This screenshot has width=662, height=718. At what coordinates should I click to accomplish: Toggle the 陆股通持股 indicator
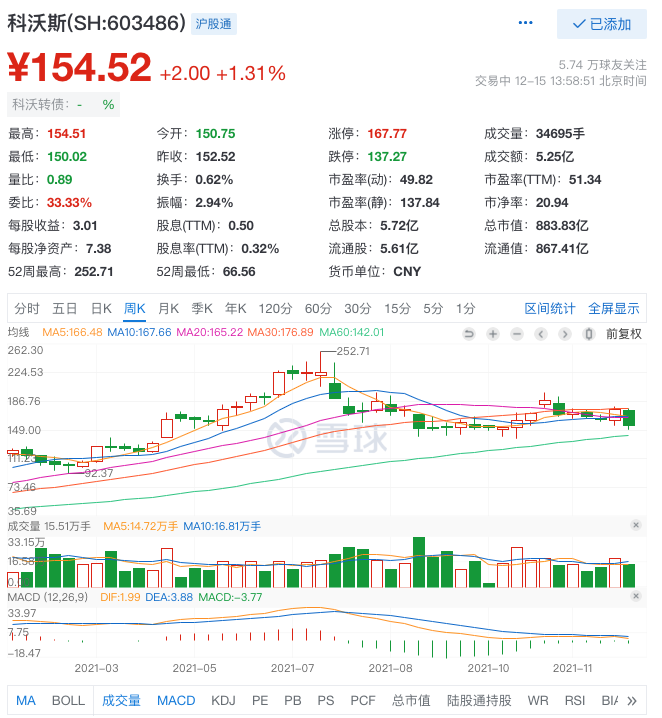click(x=479, y=700)
